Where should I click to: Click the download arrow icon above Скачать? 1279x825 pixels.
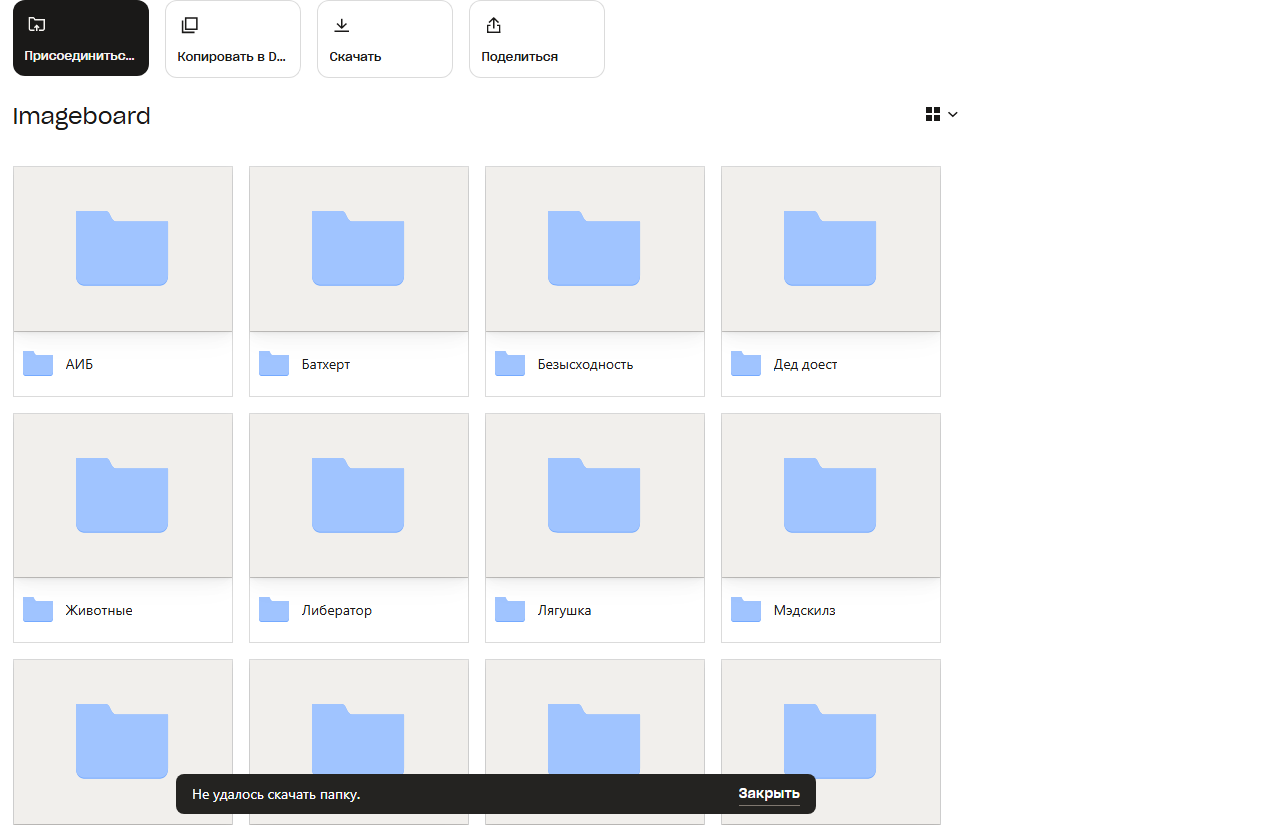tap(341, 25)
